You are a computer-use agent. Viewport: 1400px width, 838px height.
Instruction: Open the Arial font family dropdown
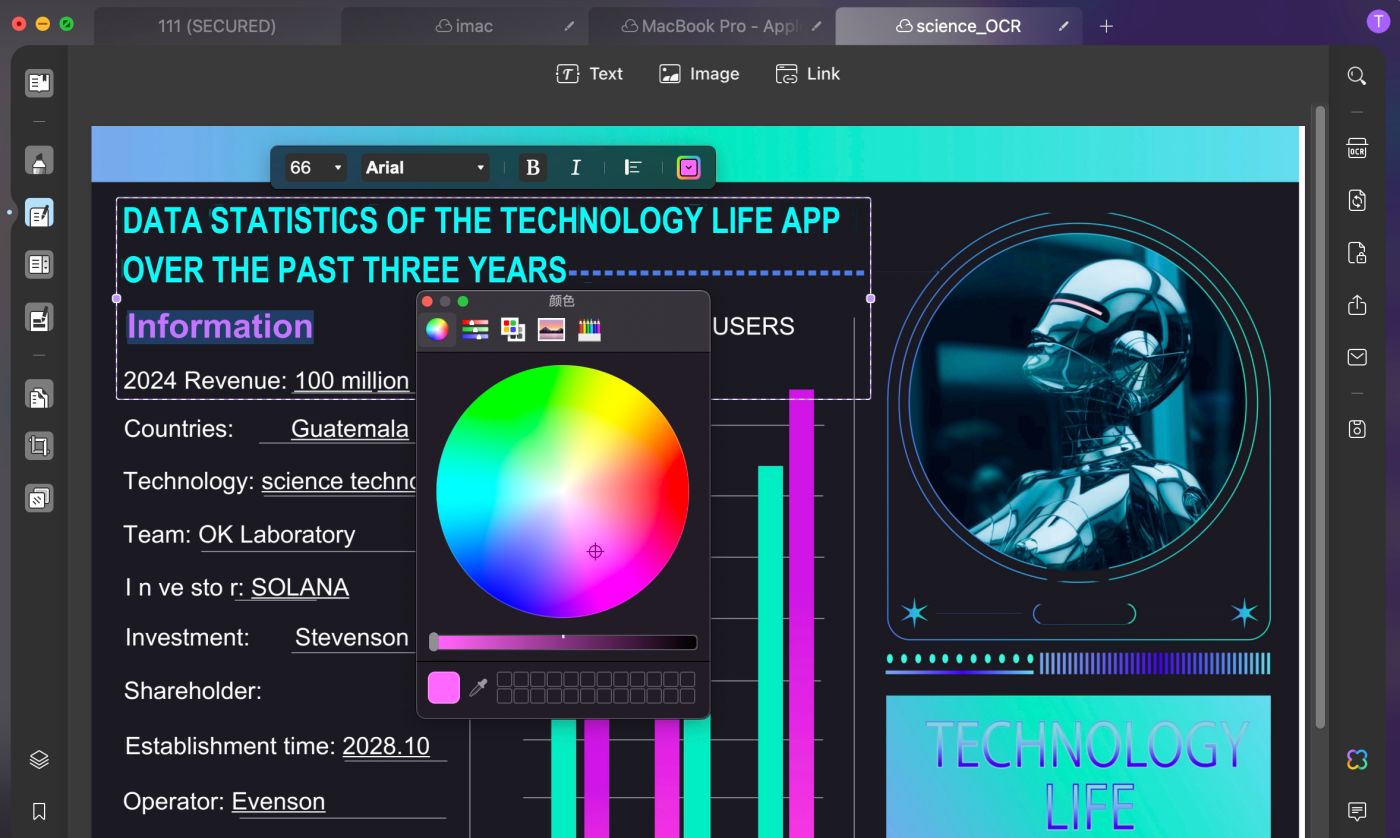[425, 167]
